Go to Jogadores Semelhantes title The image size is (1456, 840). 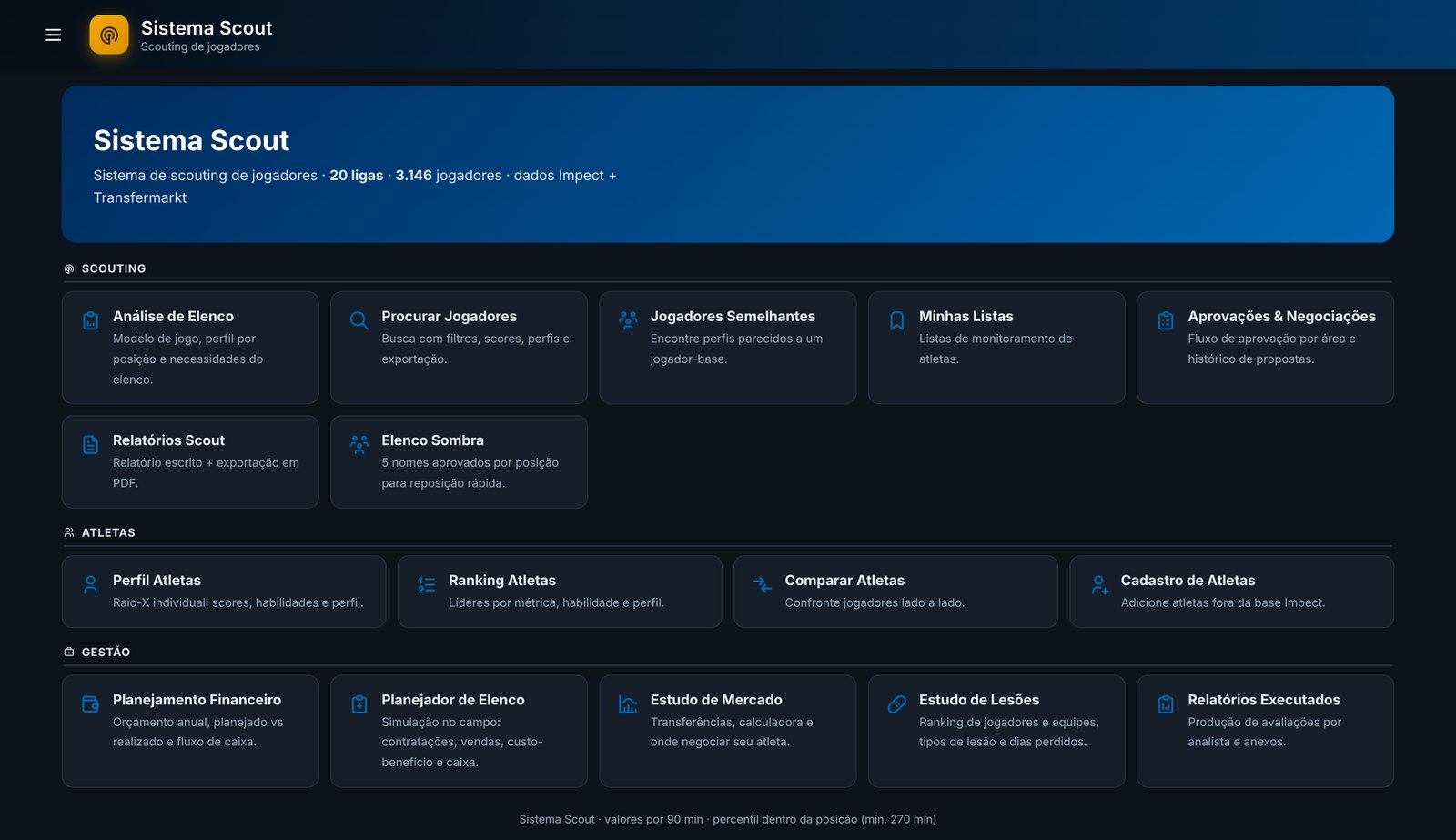point(733,316)
